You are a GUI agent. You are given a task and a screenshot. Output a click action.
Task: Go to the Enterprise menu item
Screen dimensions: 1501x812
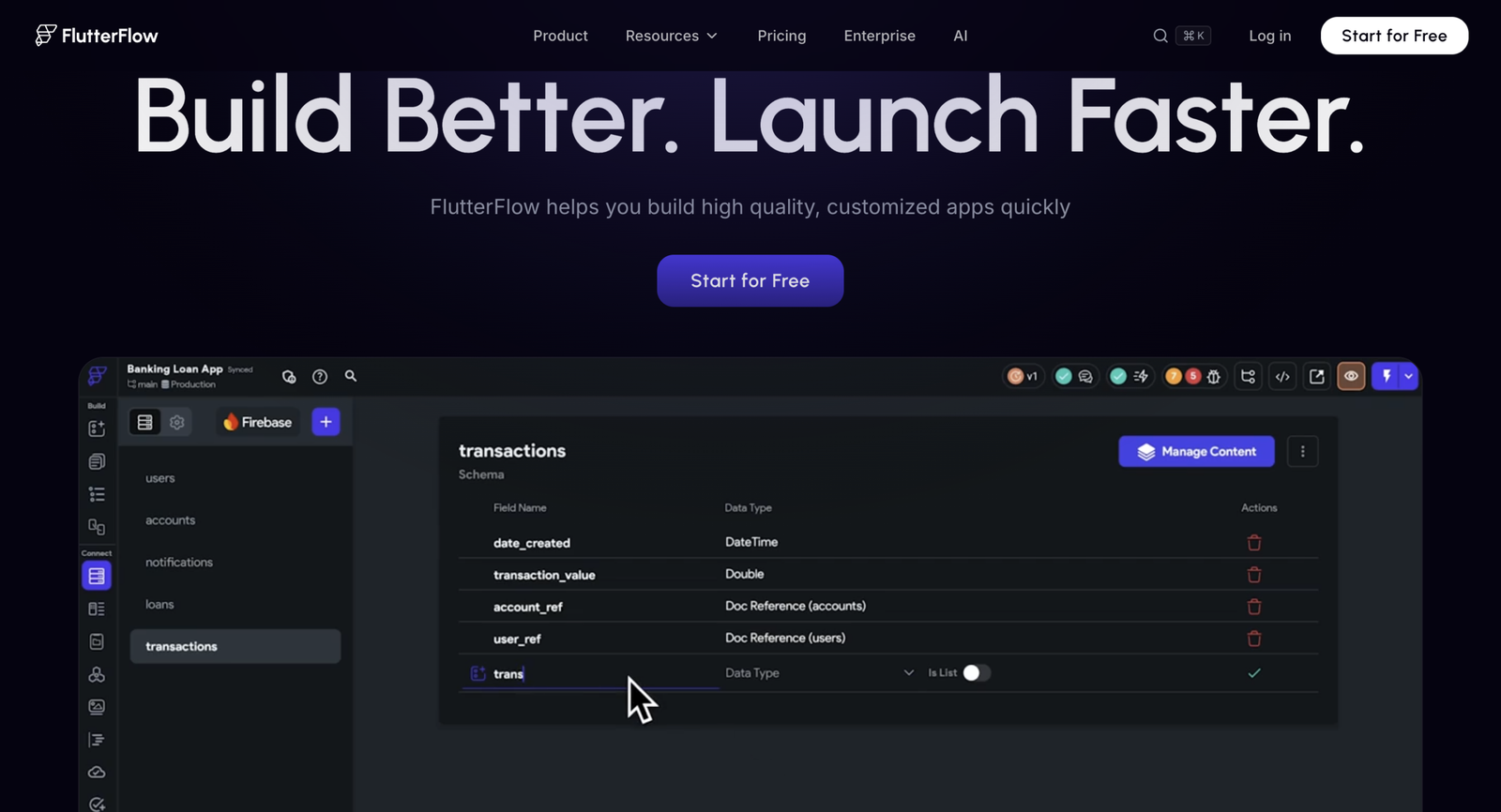(879, 36)
